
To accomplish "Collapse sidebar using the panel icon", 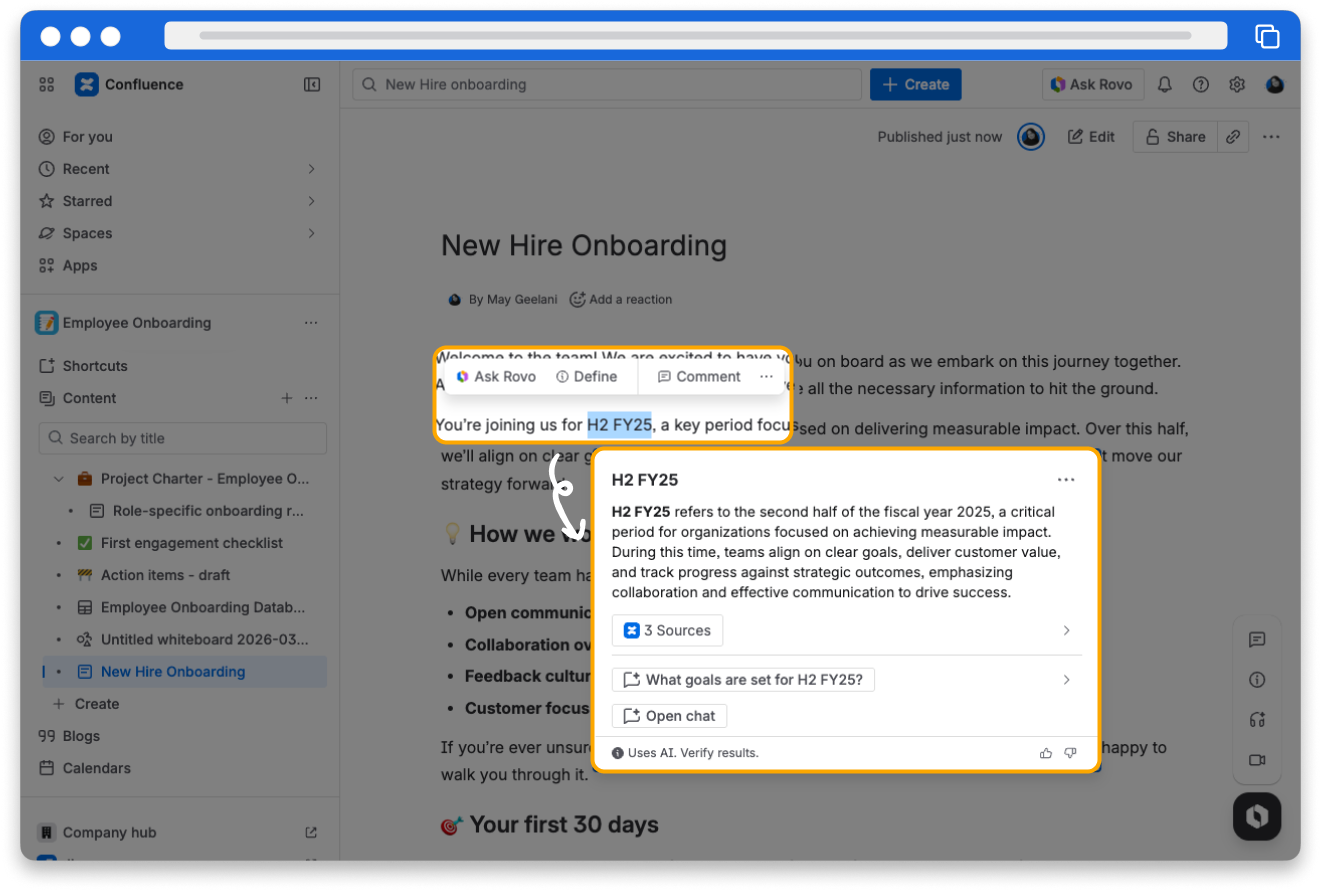I will point(312,85).
